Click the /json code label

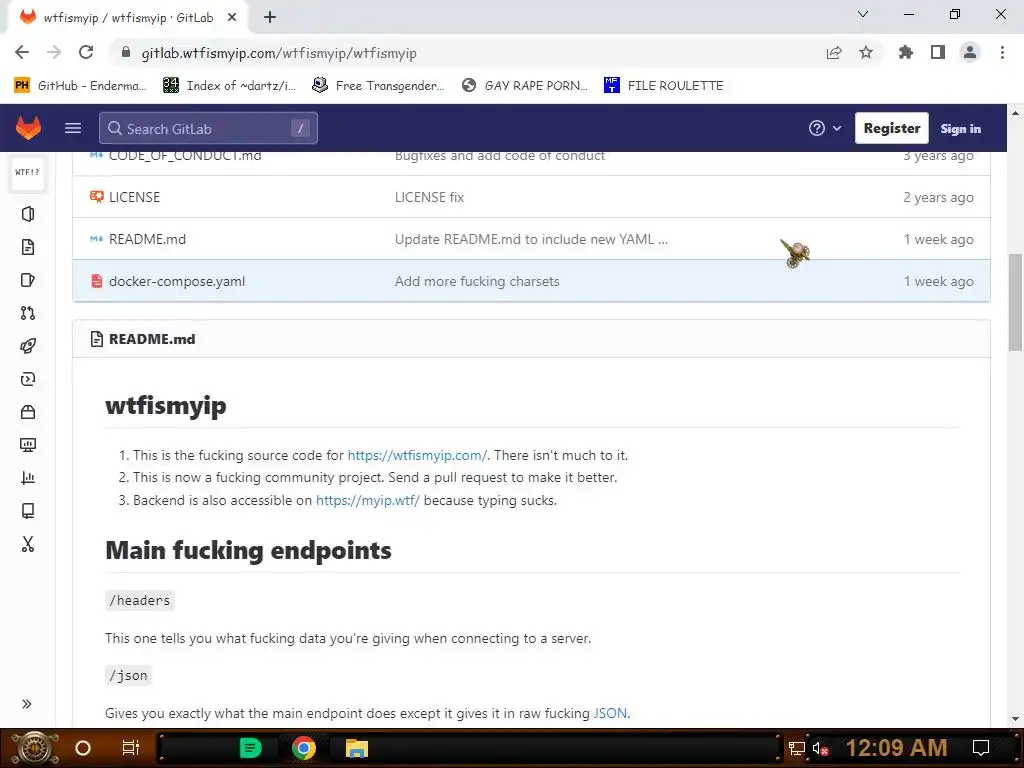coord(129,675)
